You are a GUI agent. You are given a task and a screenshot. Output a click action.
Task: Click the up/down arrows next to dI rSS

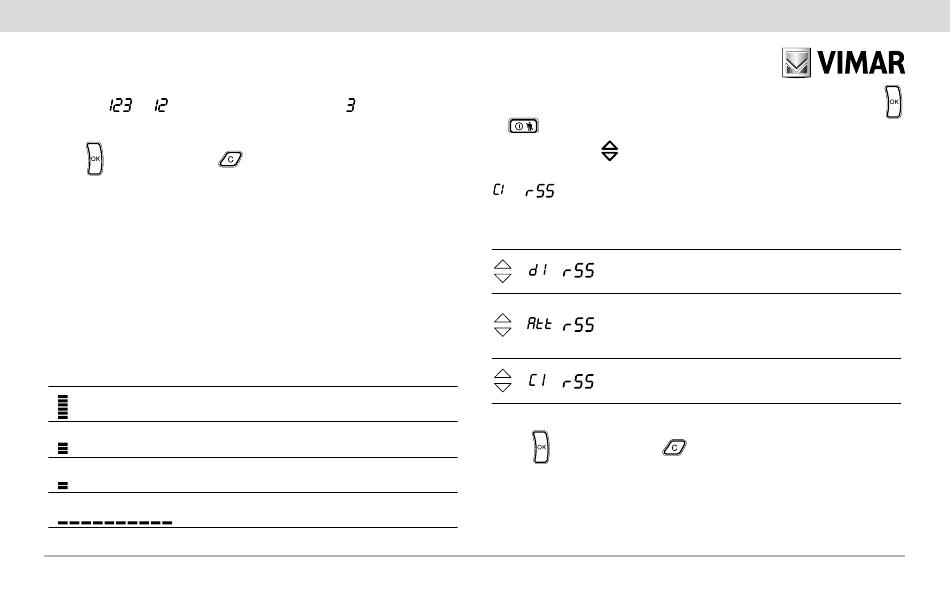pyautogui.click(x=502, y=271)
